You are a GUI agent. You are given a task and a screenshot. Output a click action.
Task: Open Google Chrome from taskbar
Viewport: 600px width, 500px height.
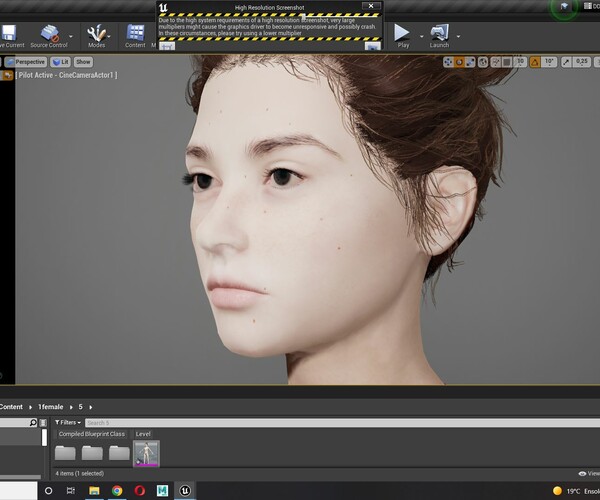[117, 491]
